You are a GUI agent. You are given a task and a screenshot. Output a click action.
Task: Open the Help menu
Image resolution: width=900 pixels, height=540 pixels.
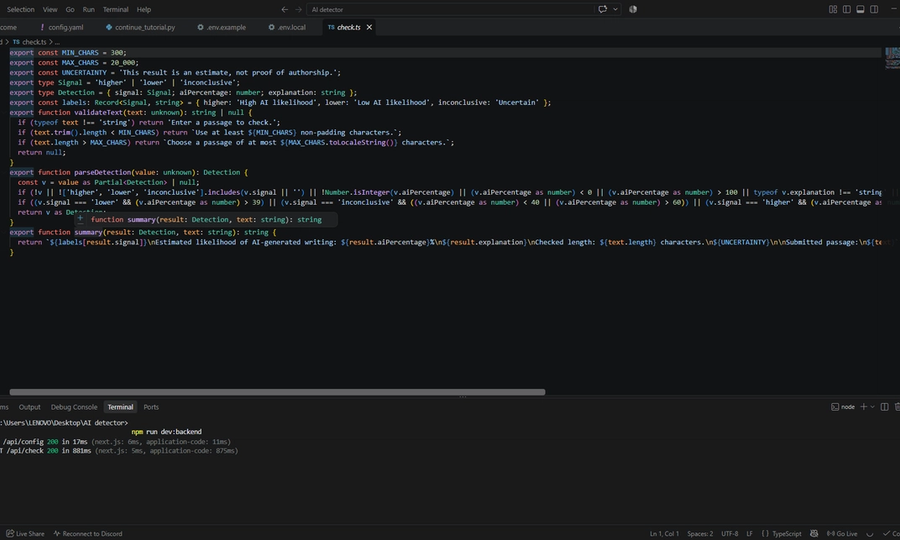pyautogui.click(x=143, y=9)
